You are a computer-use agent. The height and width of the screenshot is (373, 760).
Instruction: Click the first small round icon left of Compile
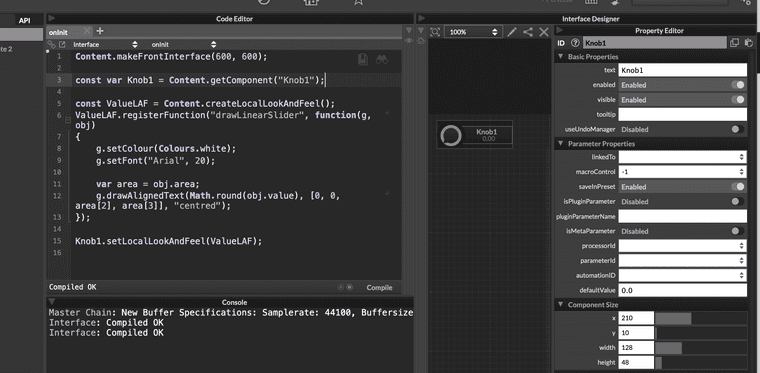coord(340,287)
